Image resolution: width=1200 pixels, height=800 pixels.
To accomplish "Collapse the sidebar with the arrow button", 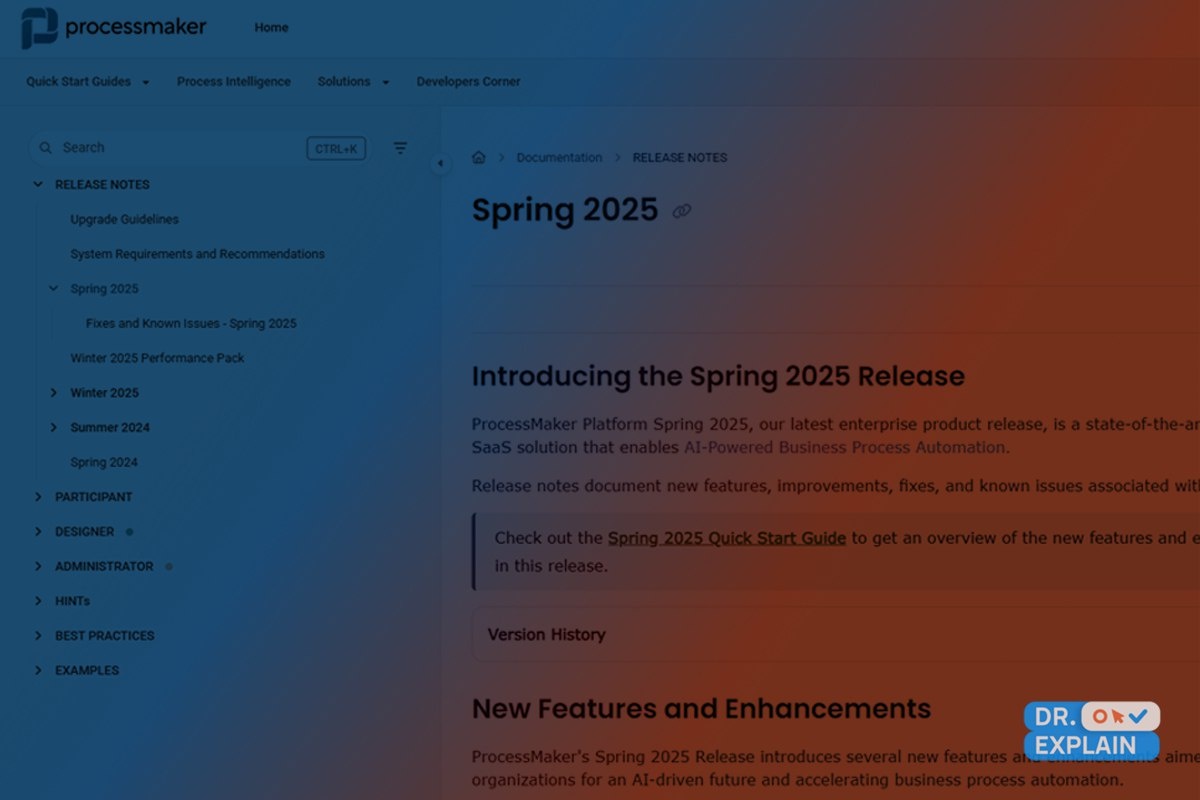I will (440, 164).
